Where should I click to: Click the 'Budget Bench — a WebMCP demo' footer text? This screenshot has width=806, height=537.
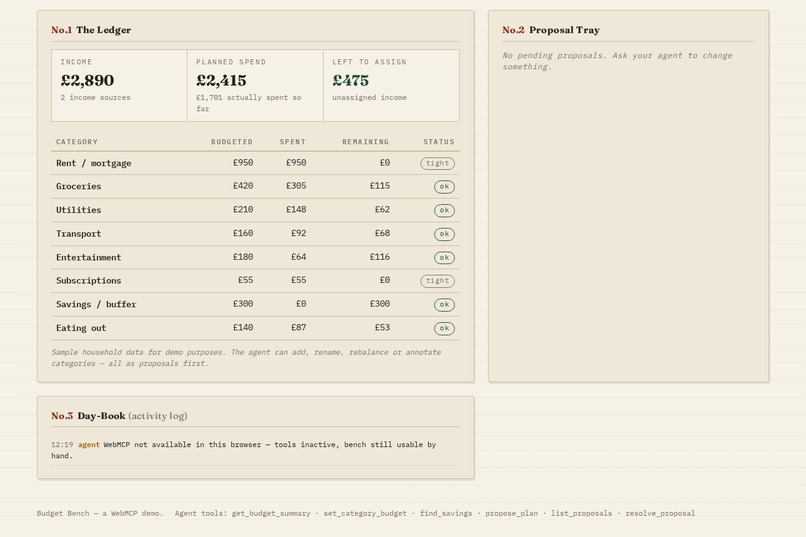(100, 513)
